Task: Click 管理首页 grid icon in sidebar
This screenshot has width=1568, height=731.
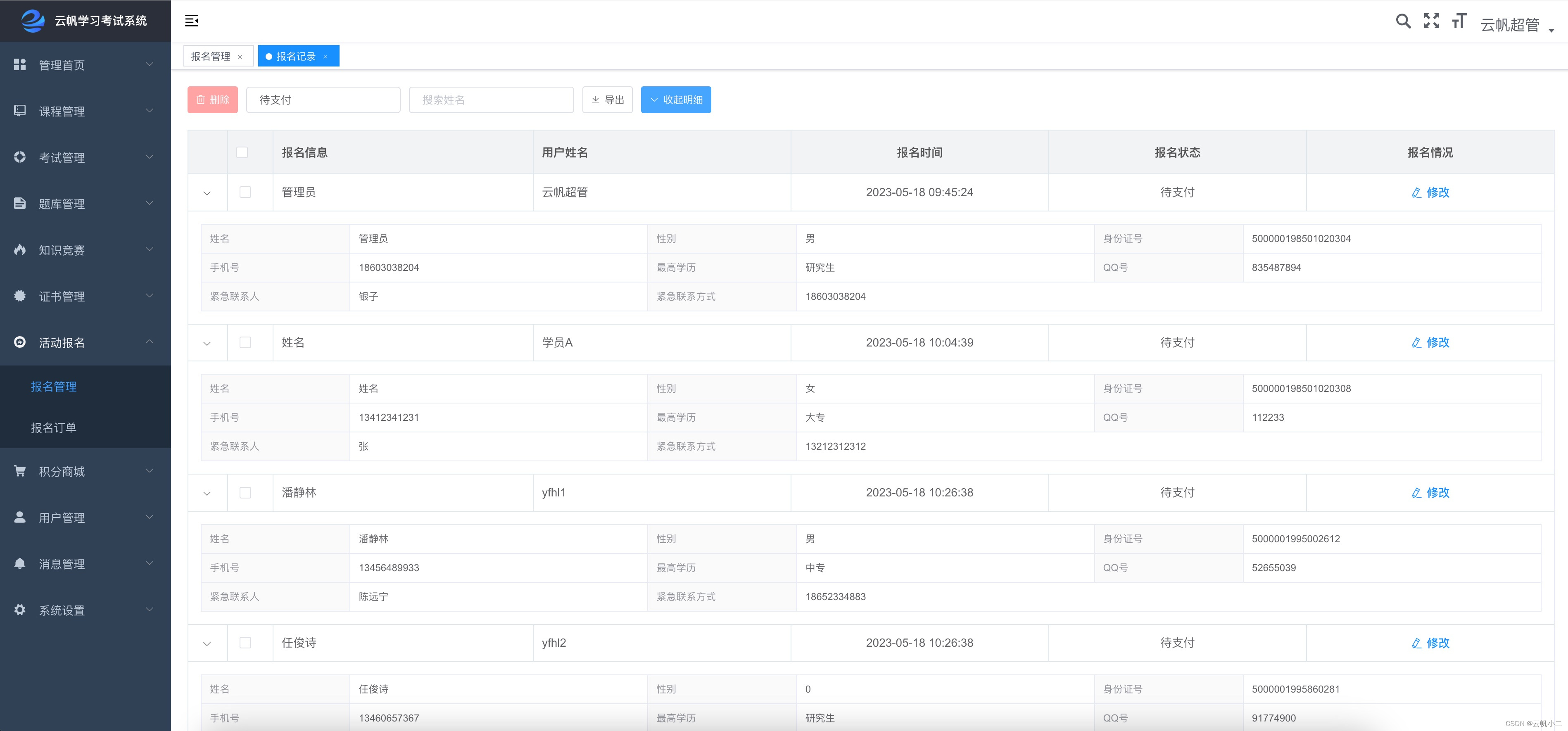Action: [20, 64]
